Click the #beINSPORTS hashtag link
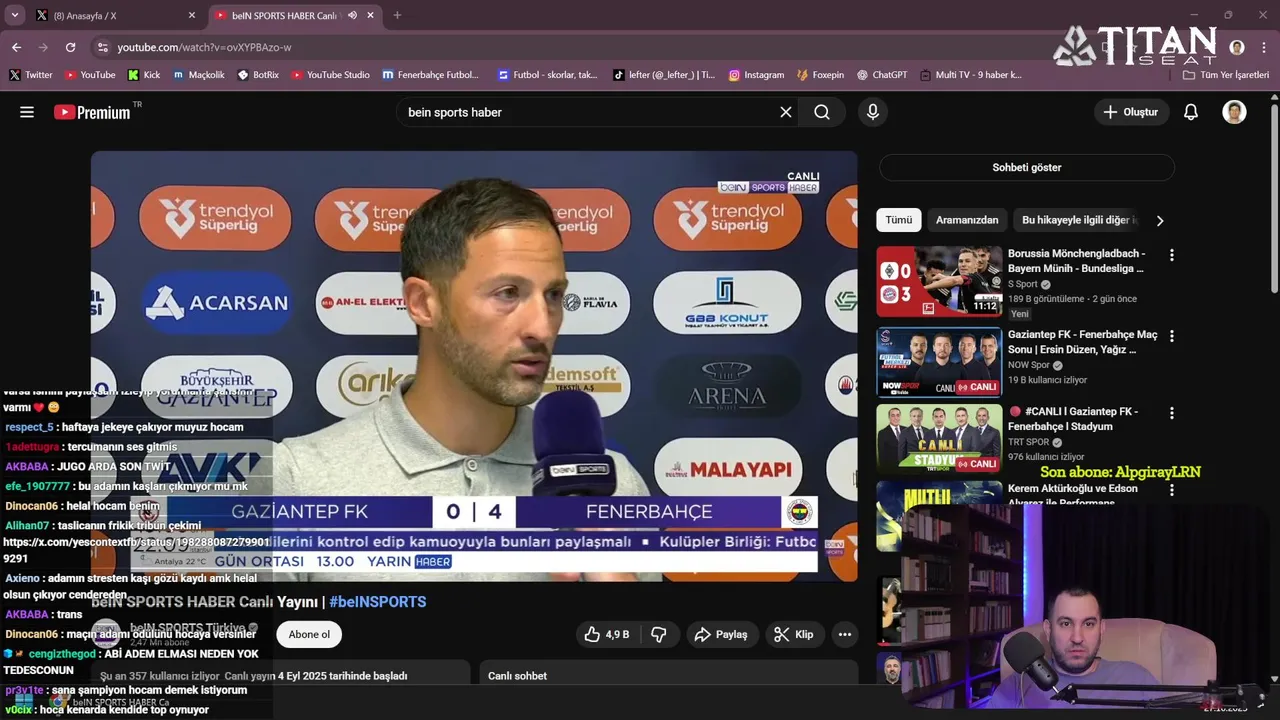Screen dimensions: 1280x720 coord(377,602)
